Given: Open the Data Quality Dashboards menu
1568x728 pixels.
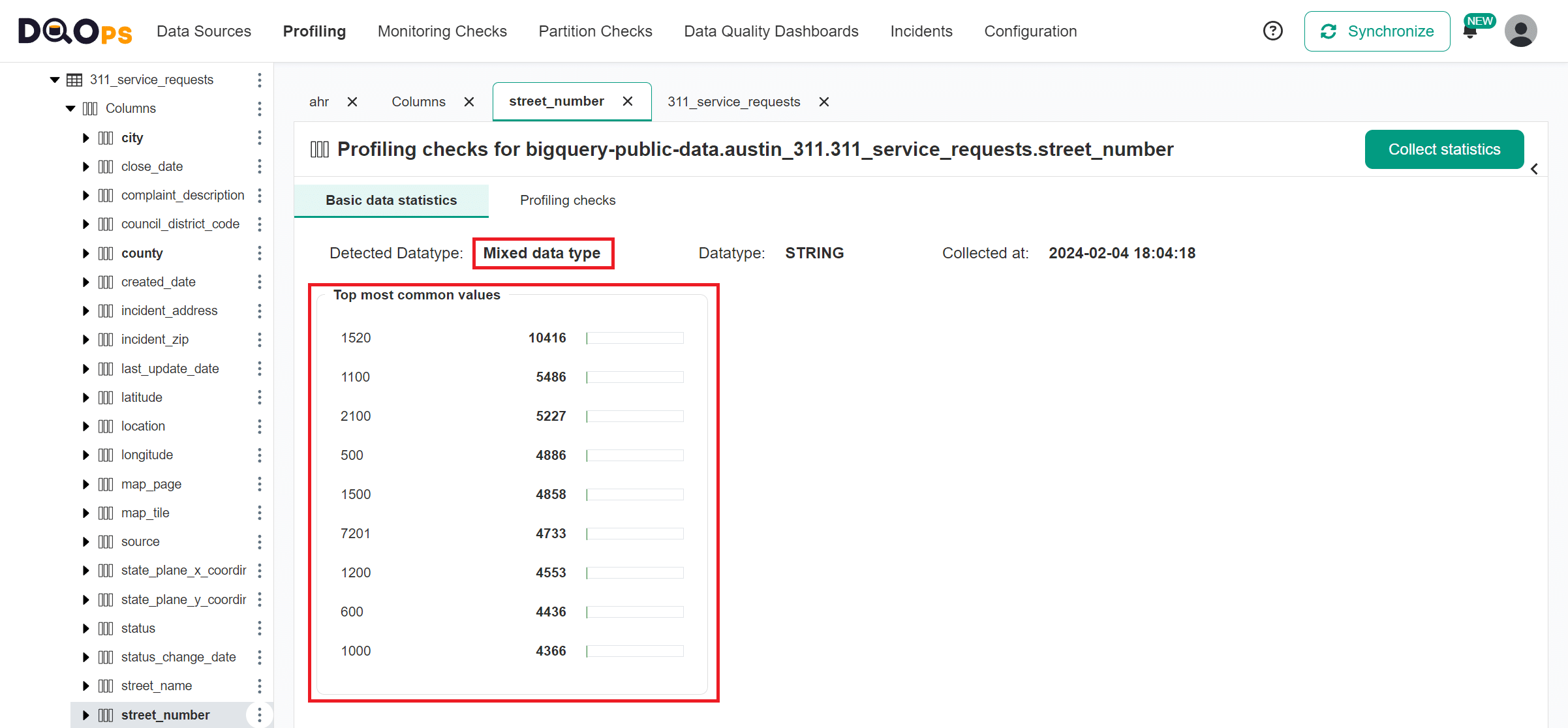Looking at the screenshot, I should tap(771, 31).
